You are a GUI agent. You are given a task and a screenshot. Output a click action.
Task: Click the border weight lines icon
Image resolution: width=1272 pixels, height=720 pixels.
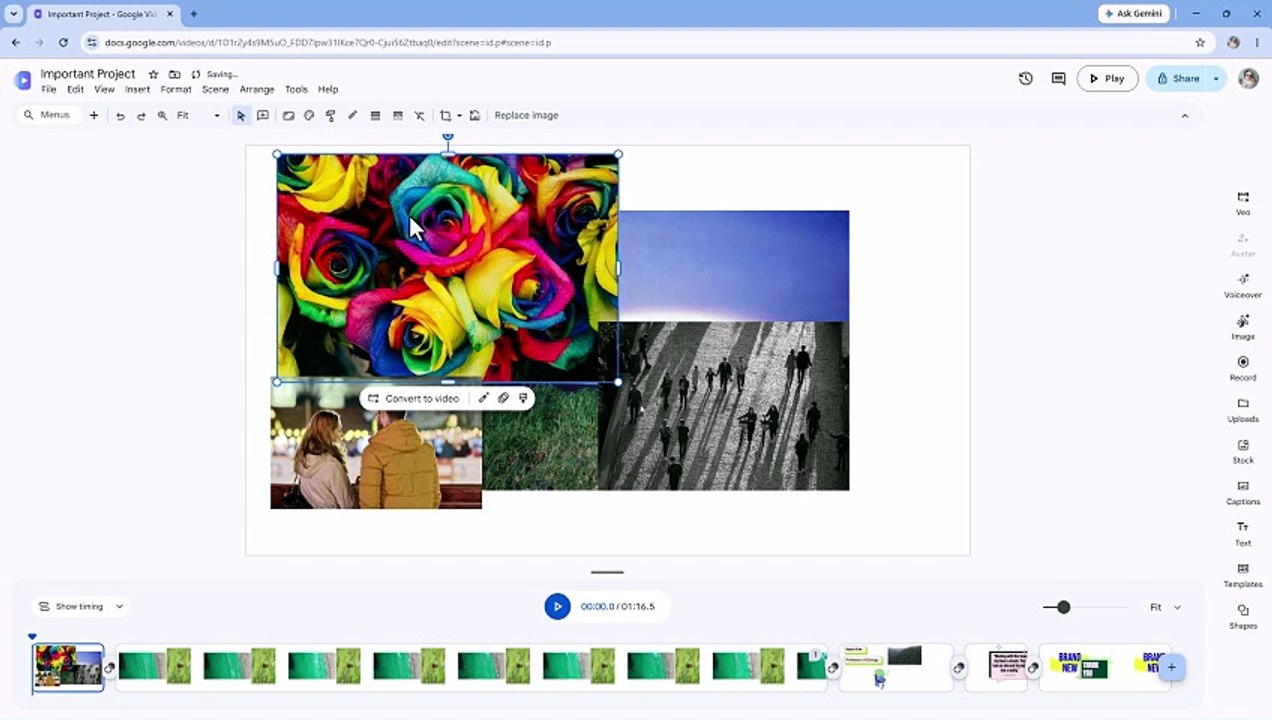(375, 116)
